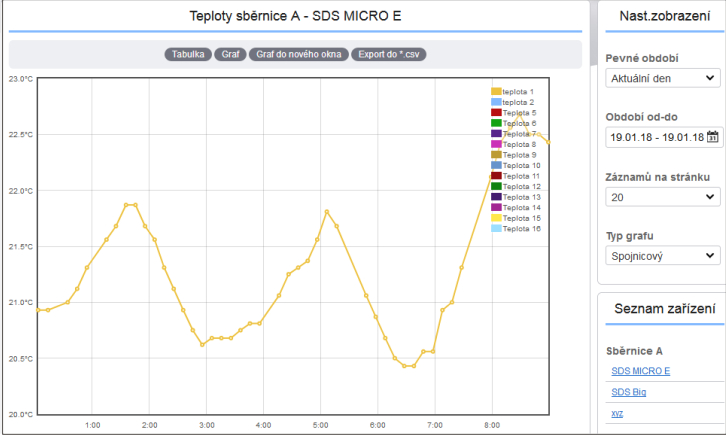Screen dimensions: 726x435
Task: Open the calendar date picker icon
Action: coord(713,137)
